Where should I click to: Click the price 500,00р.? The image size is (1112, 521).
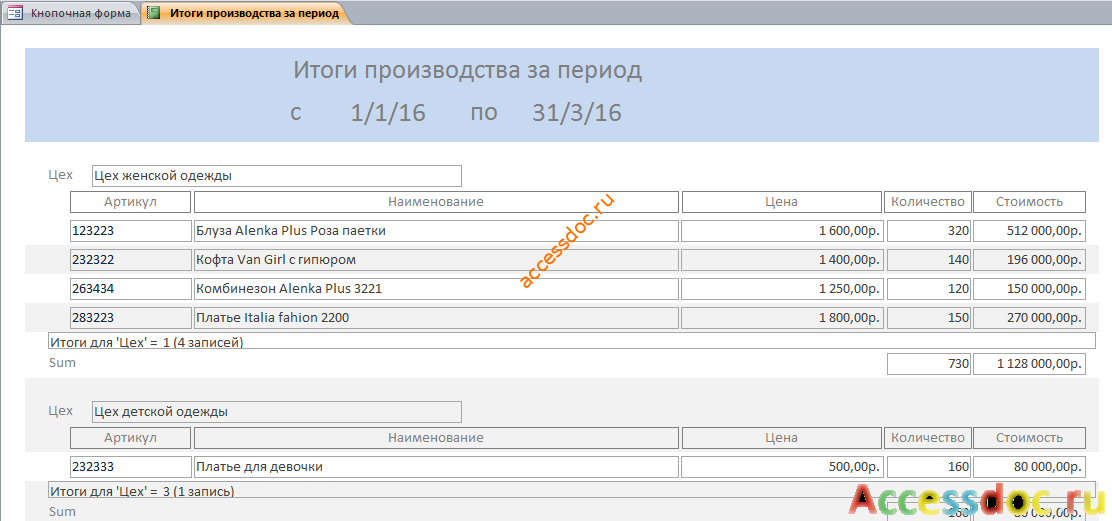click(782, 467)
